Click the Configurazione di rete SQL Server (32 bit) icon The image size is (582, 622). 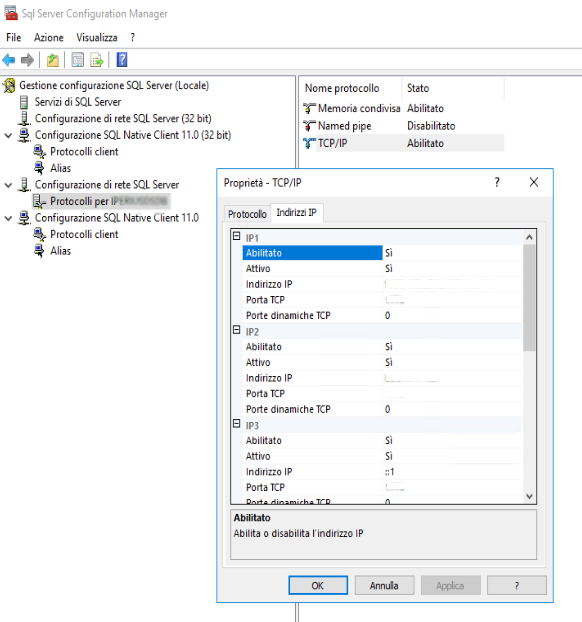click(24, 119)
